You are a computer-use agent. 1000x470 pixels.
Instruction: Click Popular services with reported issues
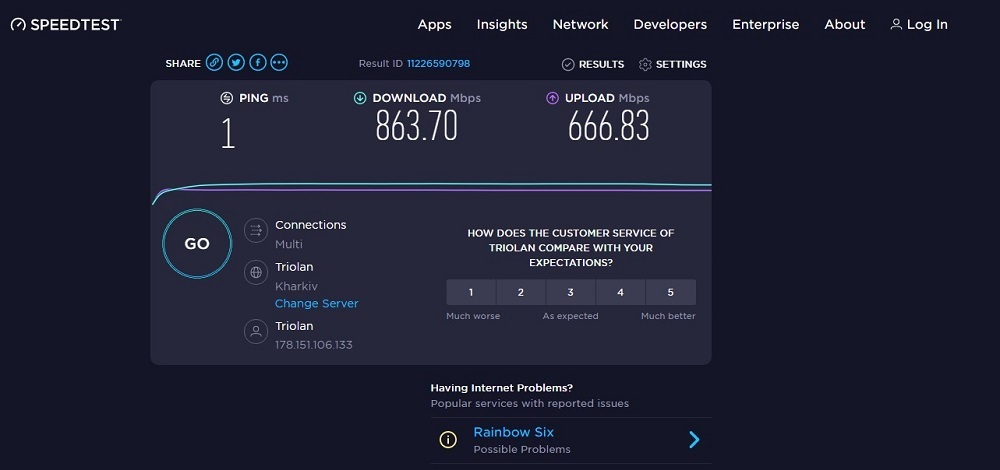coord(530,404)
